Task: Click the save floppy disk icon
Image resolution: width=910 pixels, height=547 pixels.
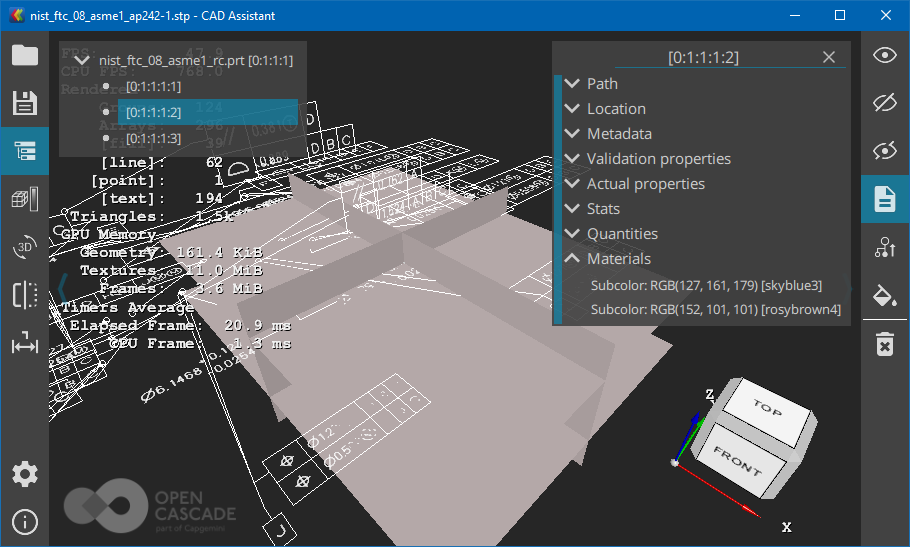Action: 24,103
